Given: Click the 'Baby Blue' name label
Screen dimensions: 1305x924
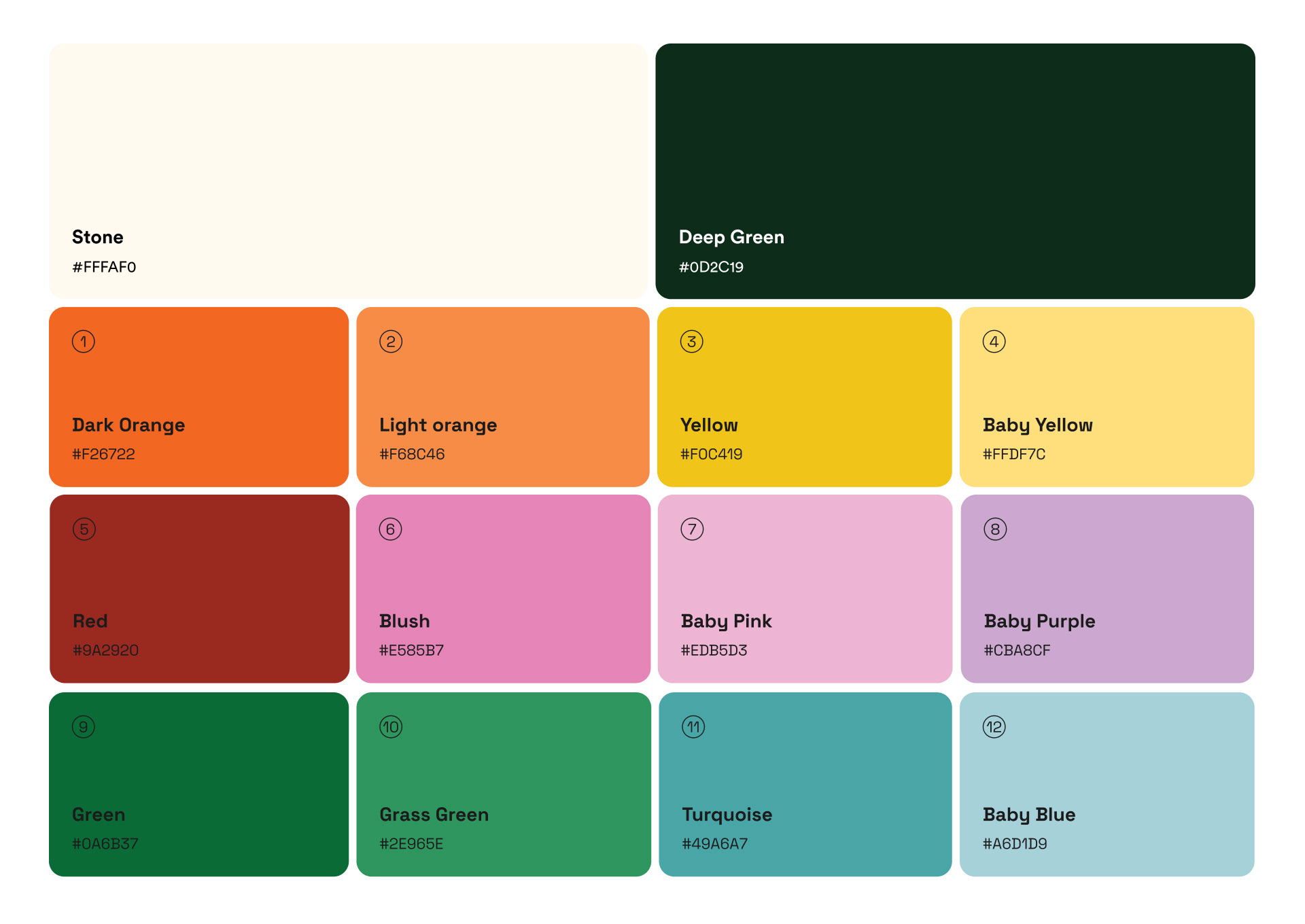Looking at the screenshot, I should pos(1029,815).
